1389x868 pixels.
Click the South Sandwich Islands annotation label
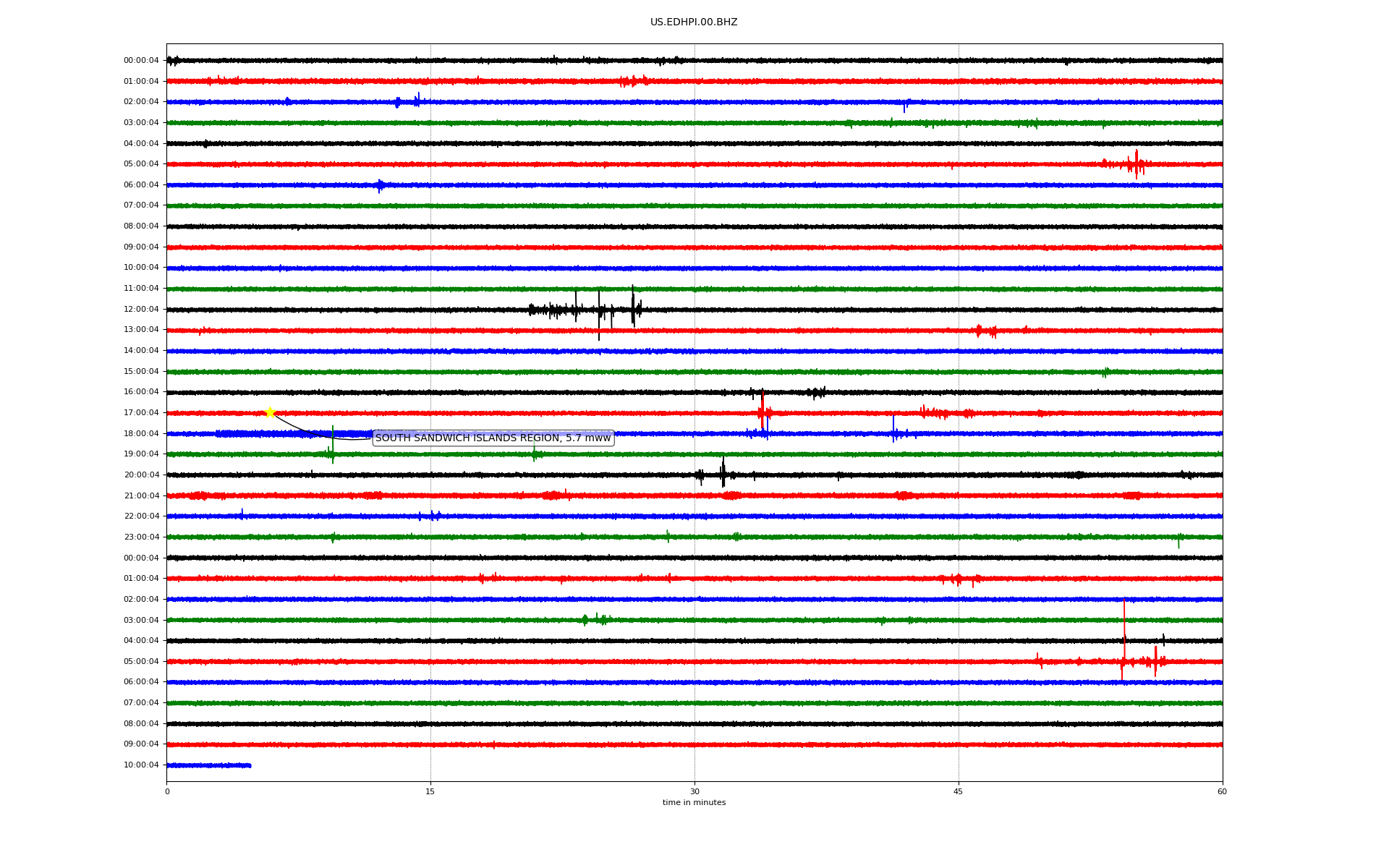[493, 438]
